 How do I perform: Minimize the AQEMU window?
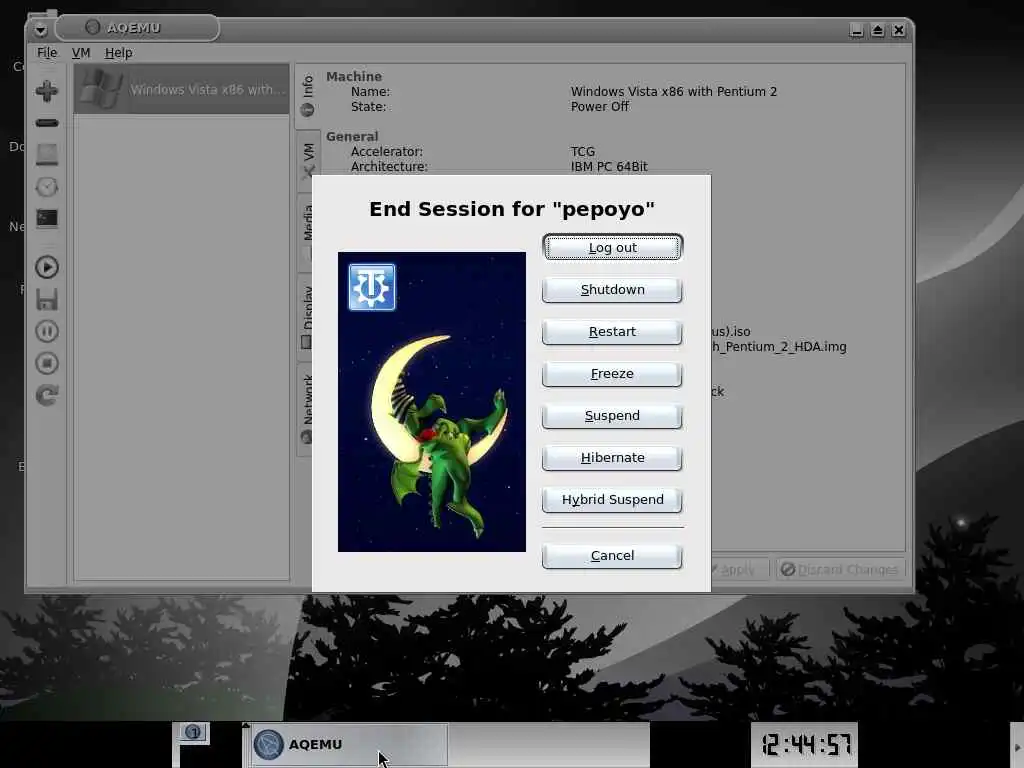857,30
